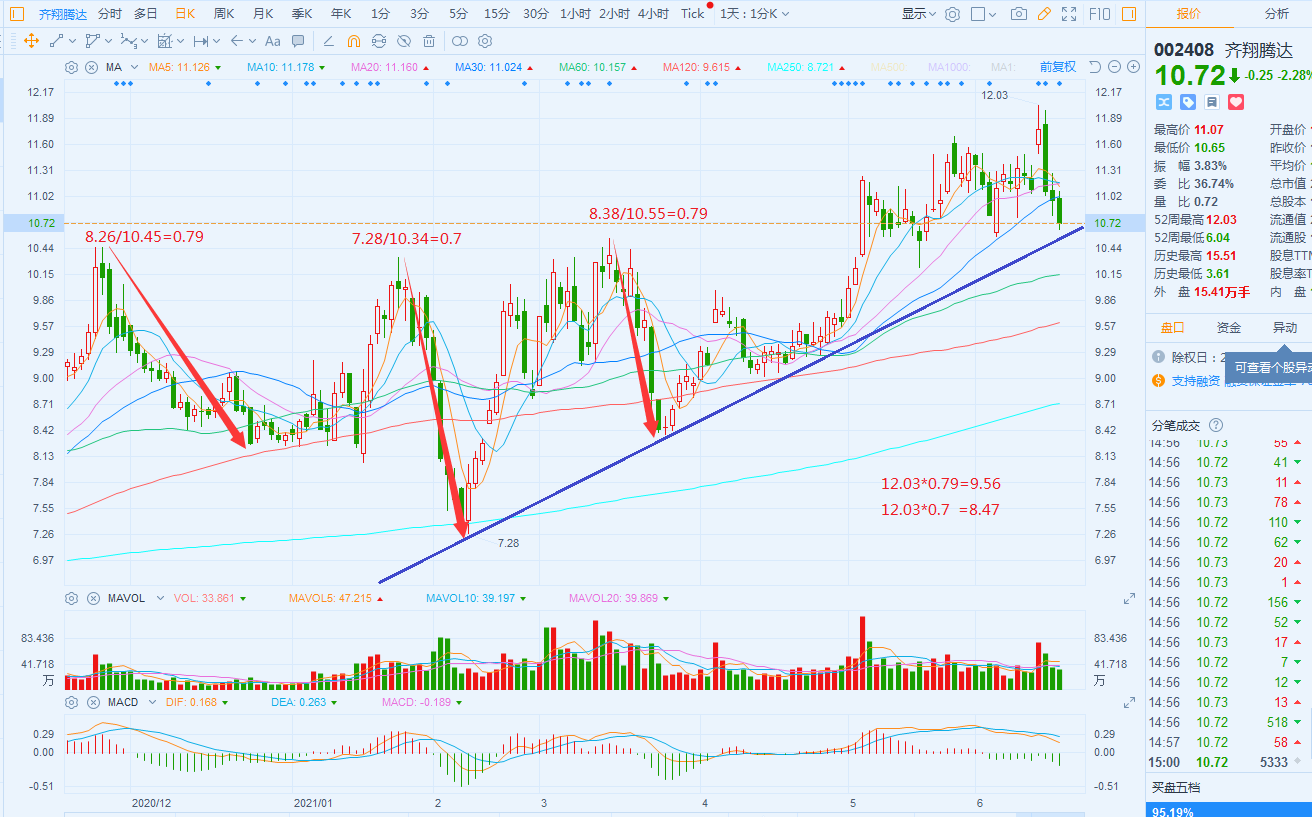Select the chart measurement tool
Image resolution: width=1312 pixels, height=817 pixels.
[165, 41]
